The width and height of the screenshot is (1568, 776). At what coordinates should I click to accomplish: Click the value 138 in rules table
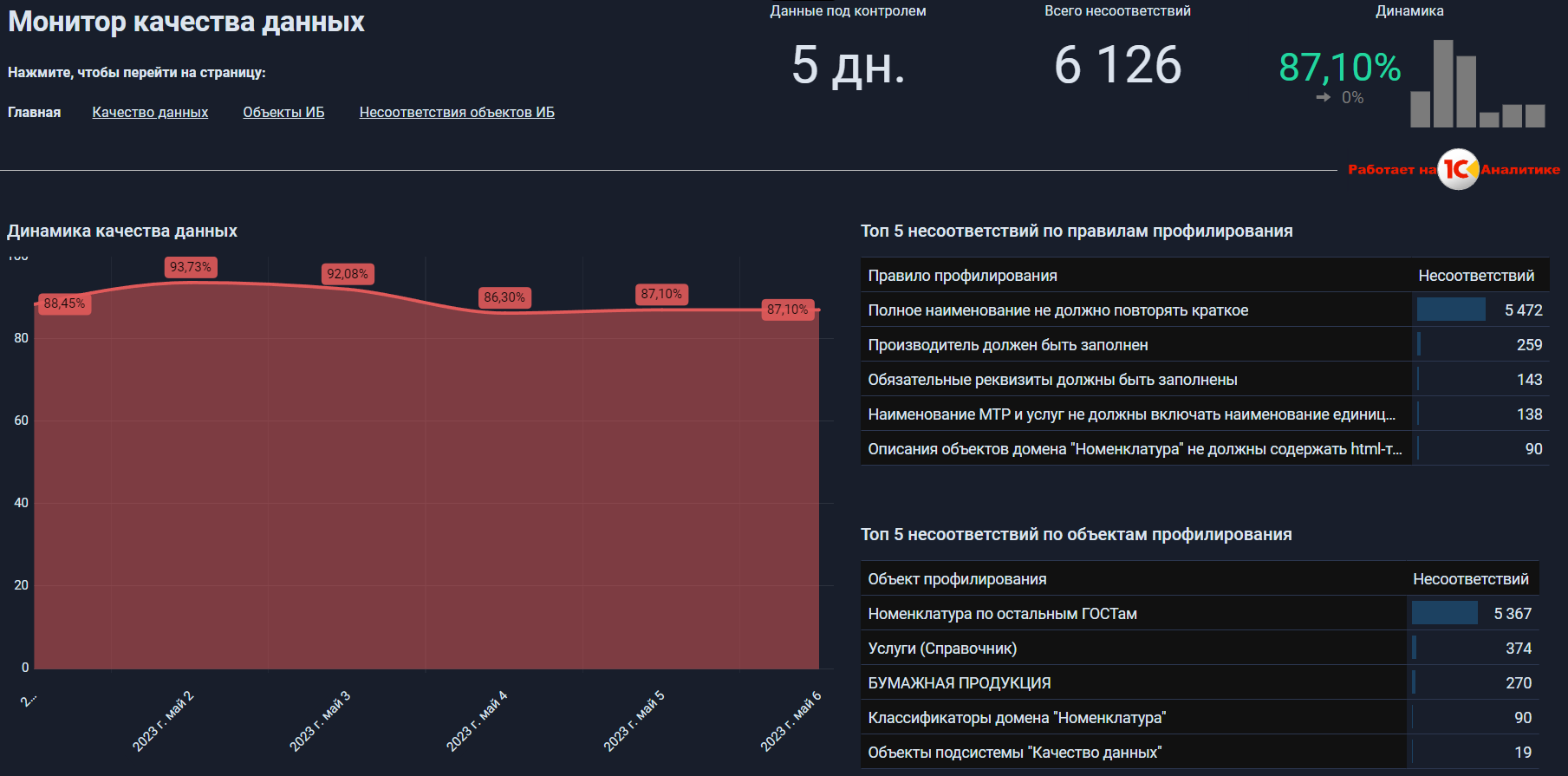tap(1529, 414)
